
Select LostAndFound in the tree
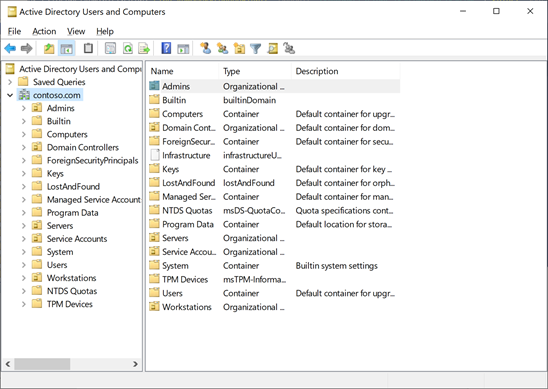coord(73,186)
